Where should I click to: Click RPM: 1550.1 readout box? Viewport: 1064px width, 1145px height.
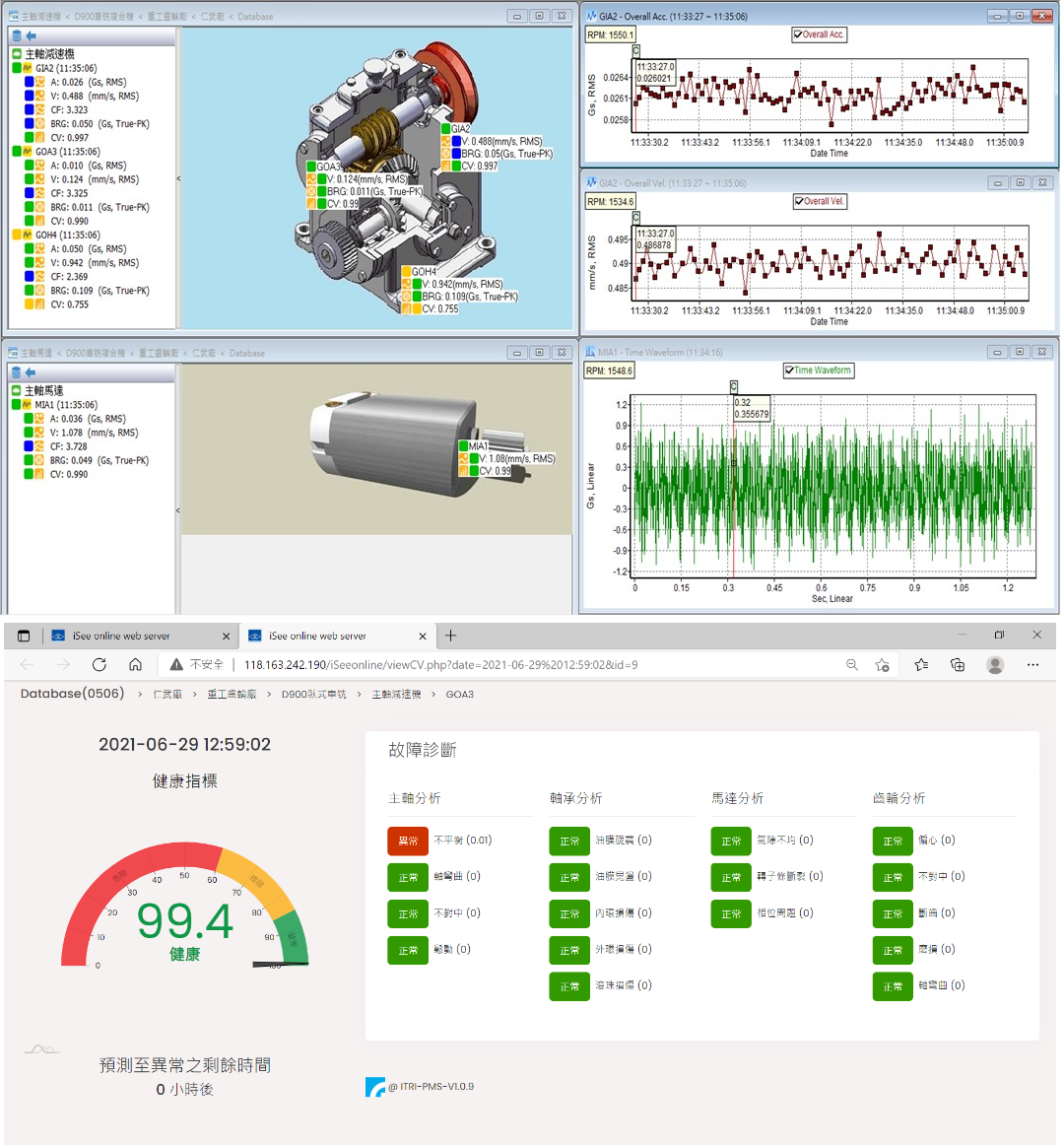point(611,34)
